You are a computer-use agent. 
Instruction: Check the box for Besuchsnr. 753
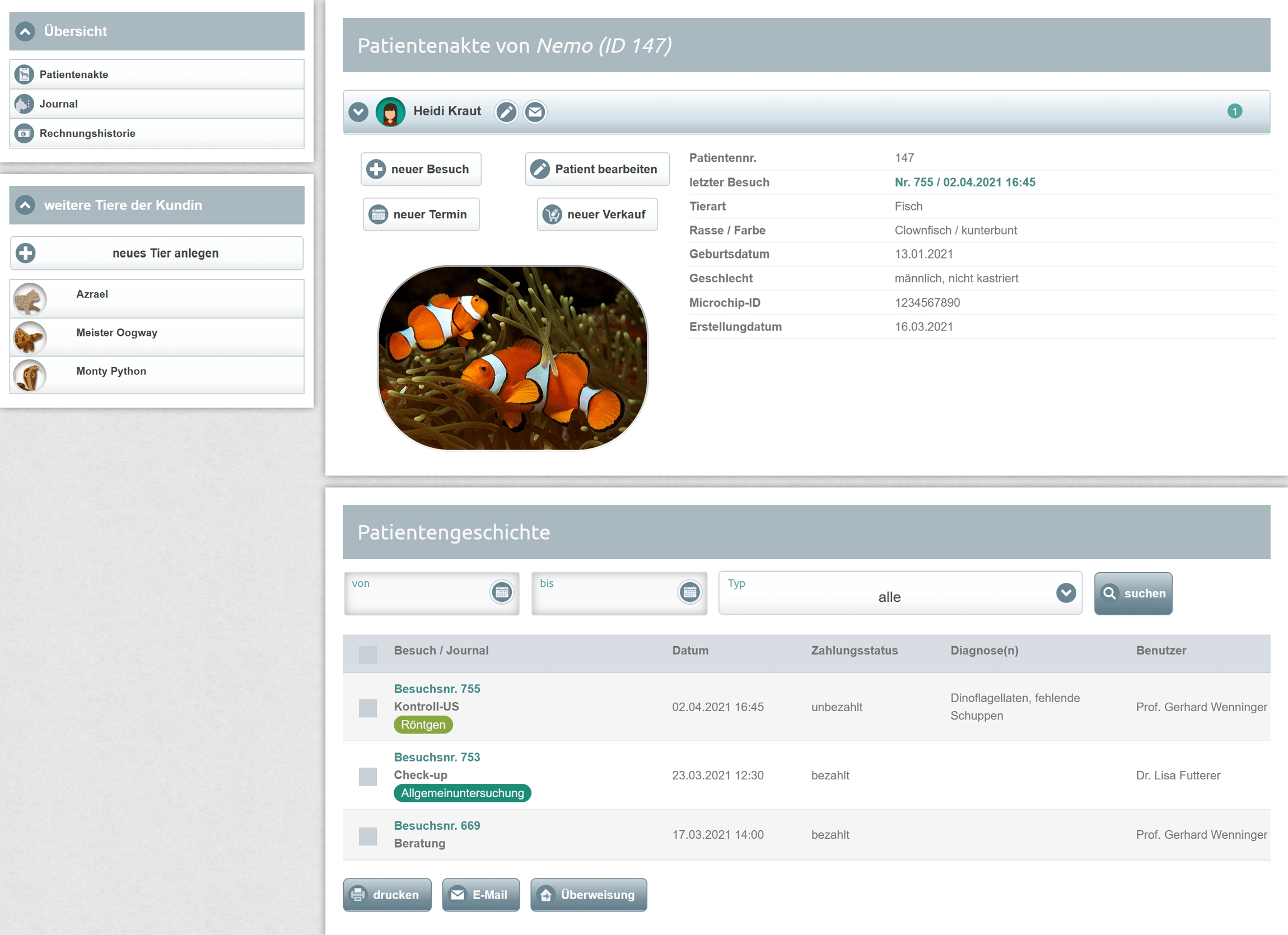367,776
